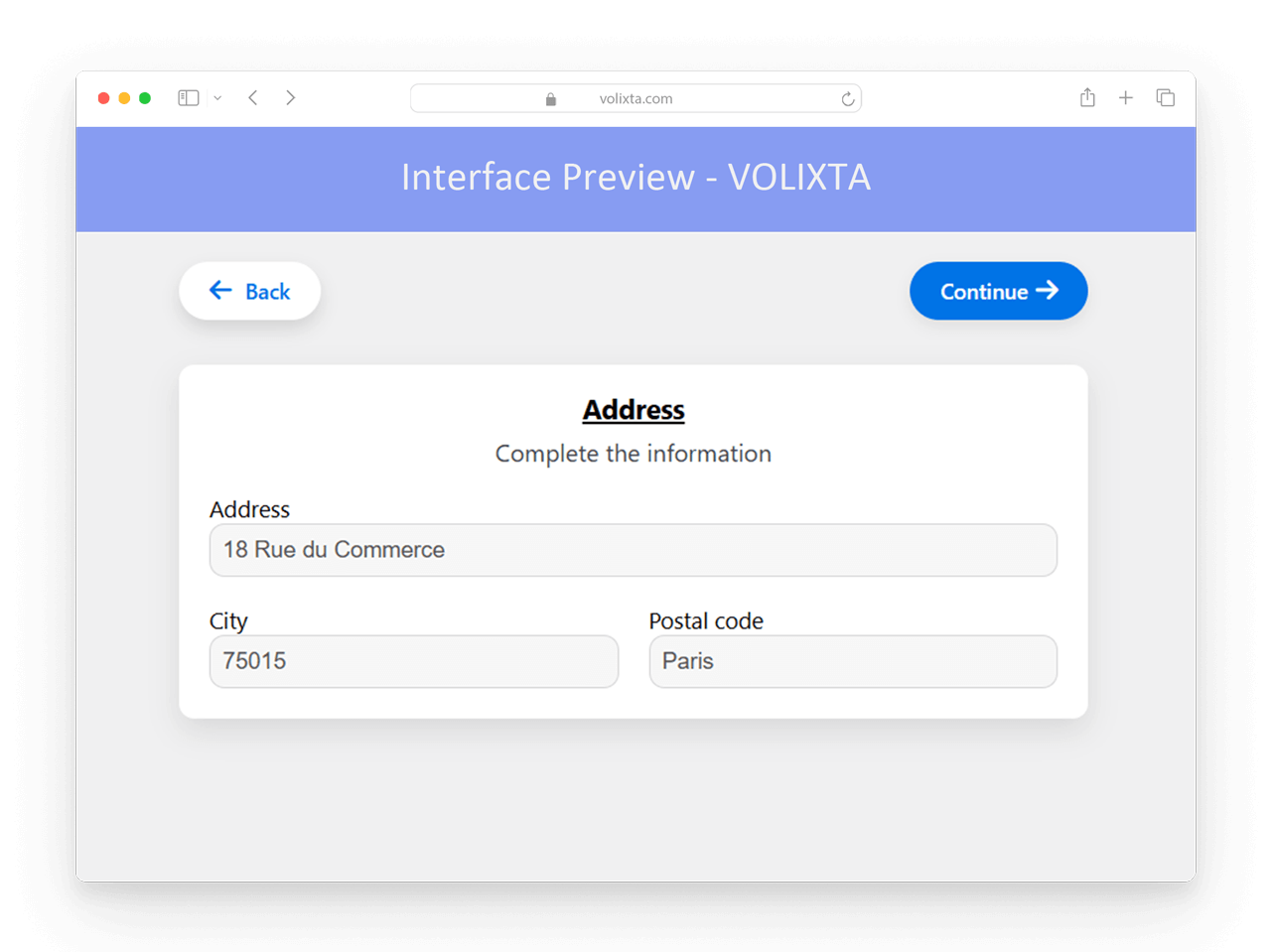Click the Interface Preview - VOLIXTA banner

tap(635, 179)
